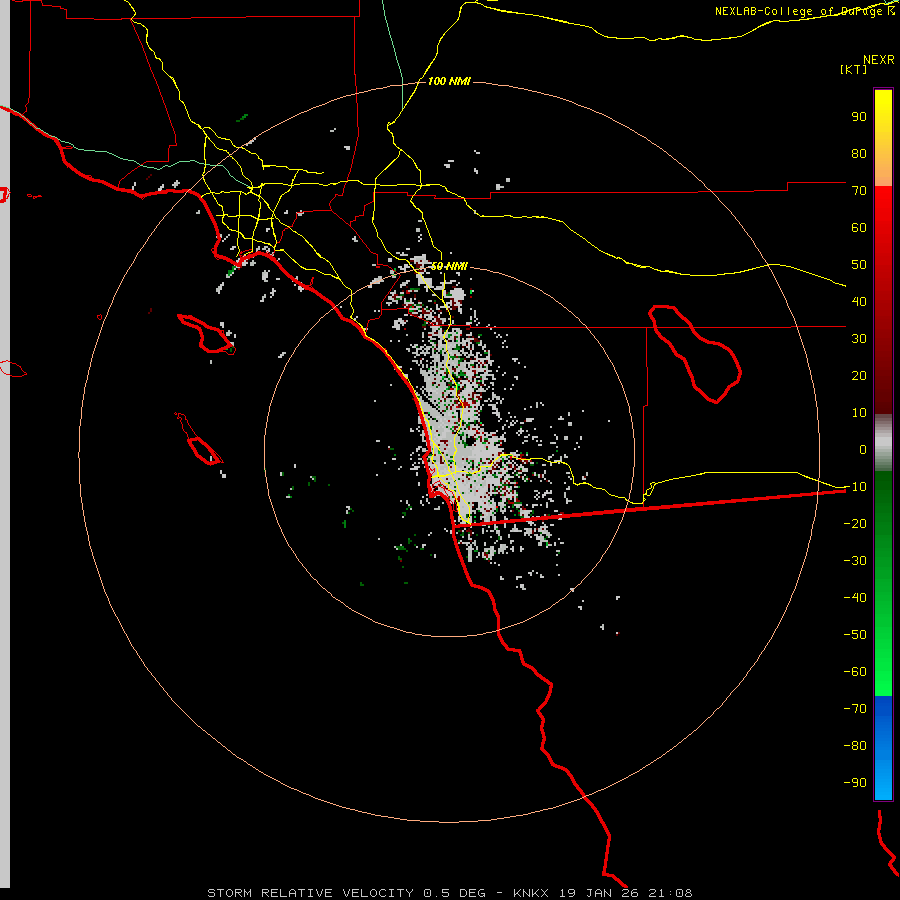The width and height of the screenshot is (900, 900).
Task: Click the 19 JAN 26 date in caption
Action: click(x=599, y=893)
